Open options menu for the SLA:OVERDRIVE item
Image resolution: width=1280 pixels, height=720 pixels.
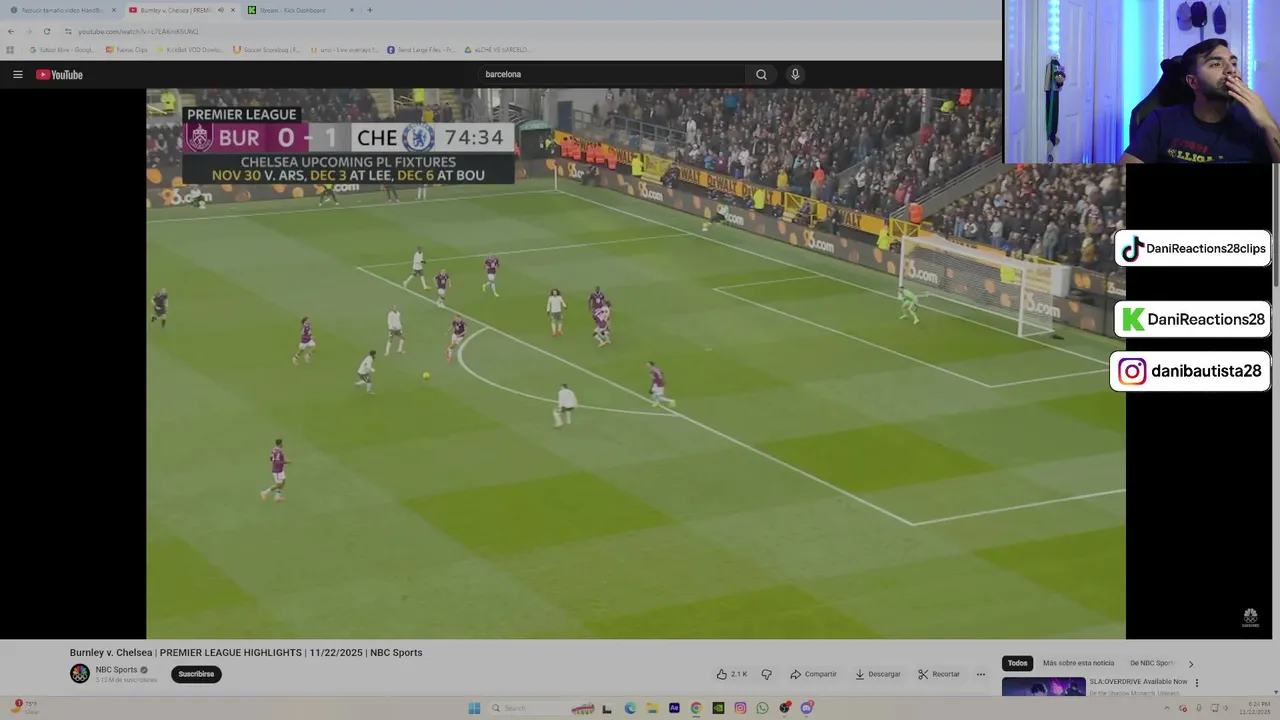pyautogui.click(x=1196, y=683)
